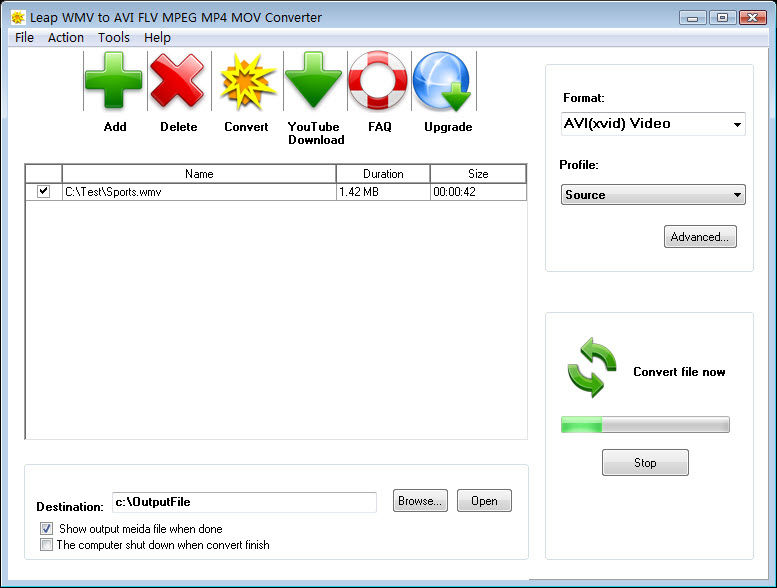Image resolution: width=777 pixels, height=588 pixels.
Task: Open FAQ via the lifebuoy icon
Action: (378, 80)
